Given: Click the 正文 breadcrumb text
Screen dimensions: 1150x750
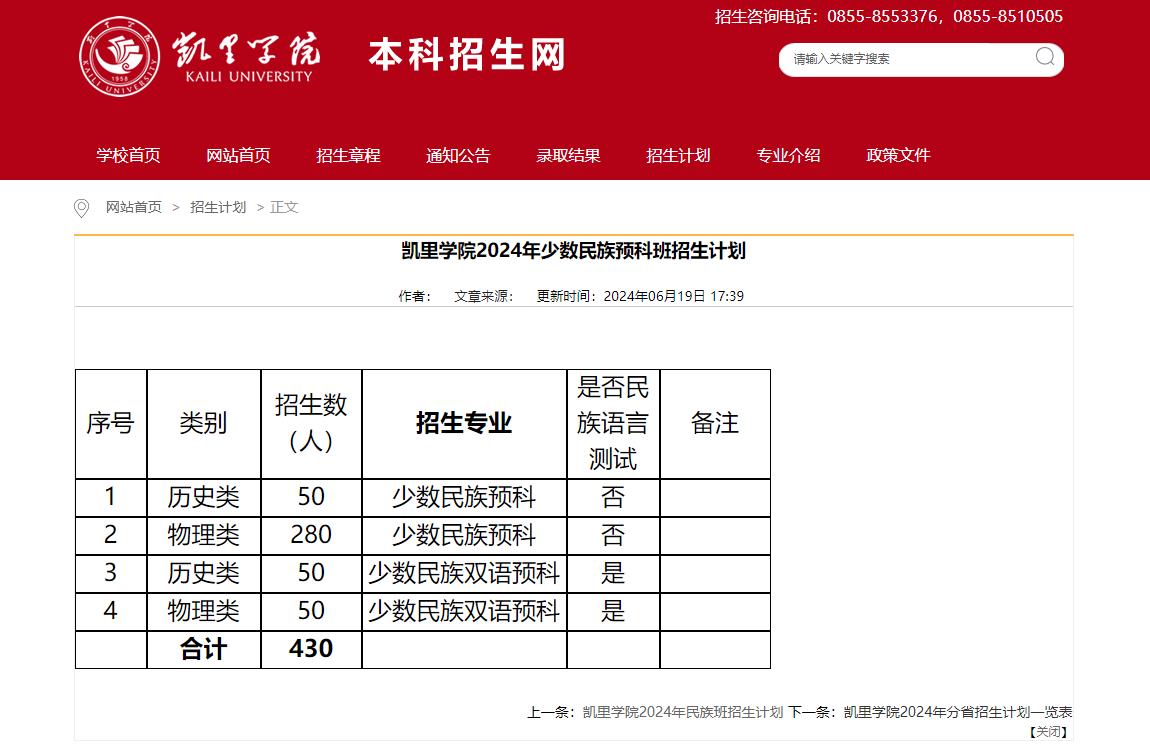Looking at the screenshot, I should [x=285, y=207].
